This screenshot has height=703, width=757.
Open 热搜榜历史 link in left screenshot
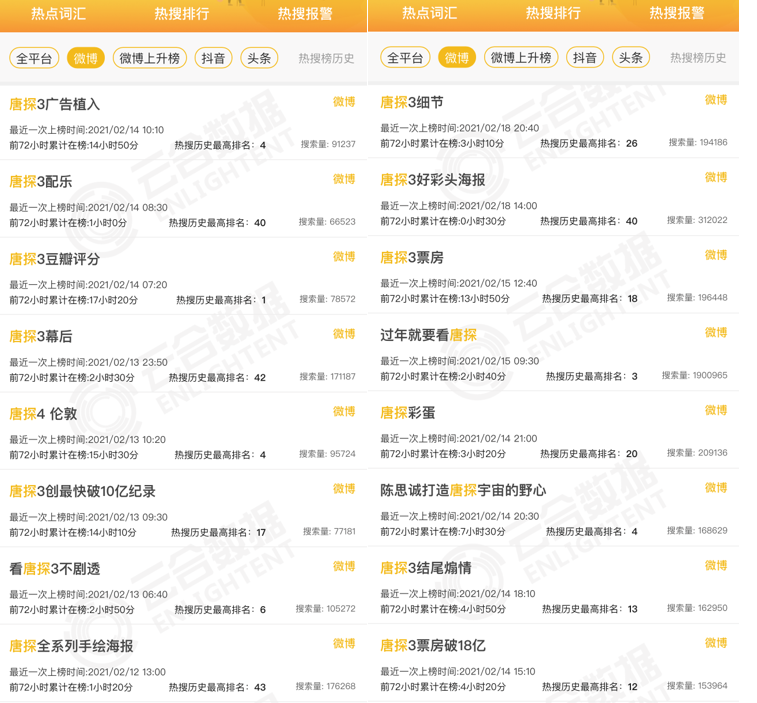point(326,58)
